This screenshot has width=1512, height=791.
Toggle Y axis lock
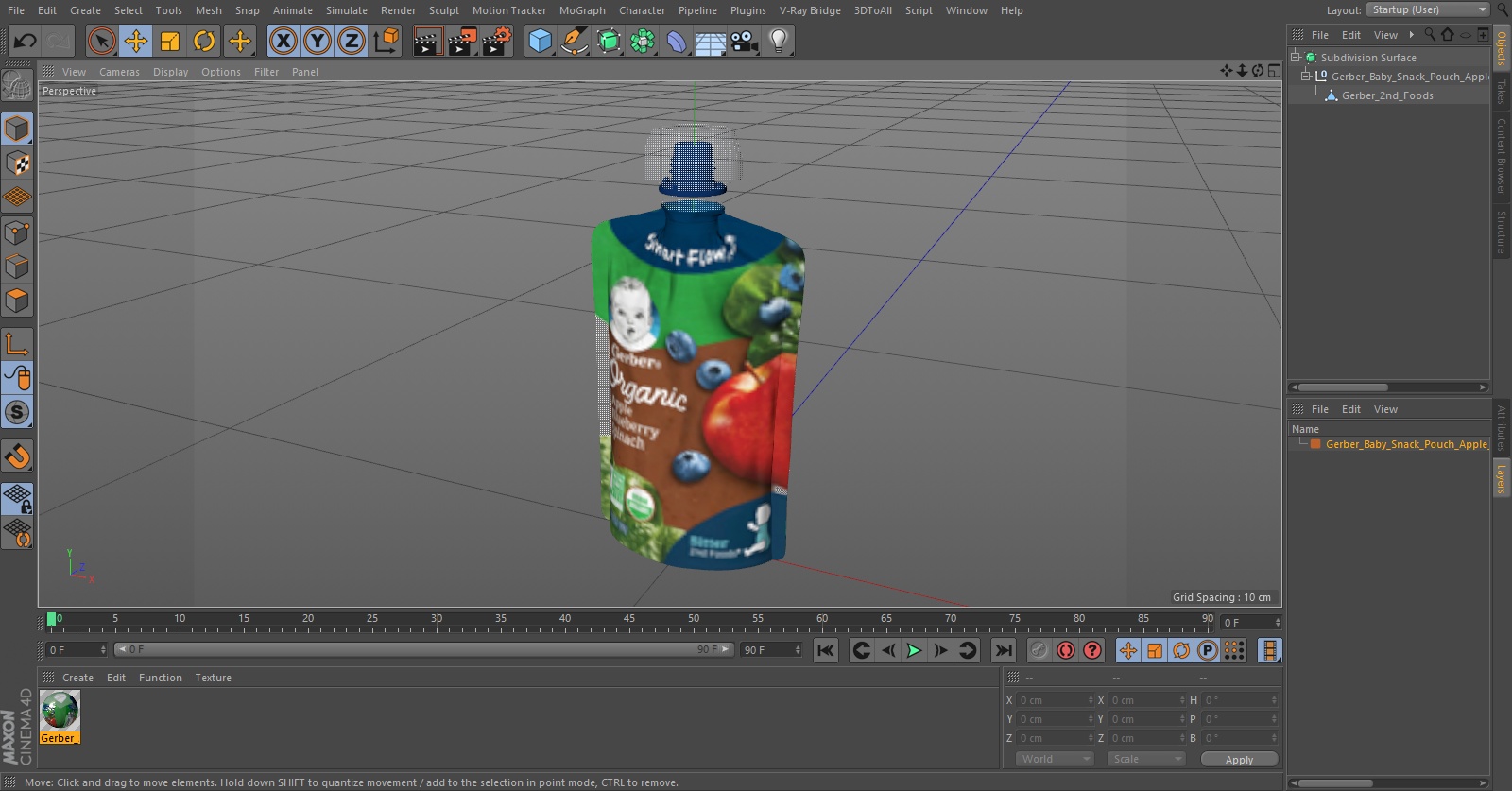(318, 41)
